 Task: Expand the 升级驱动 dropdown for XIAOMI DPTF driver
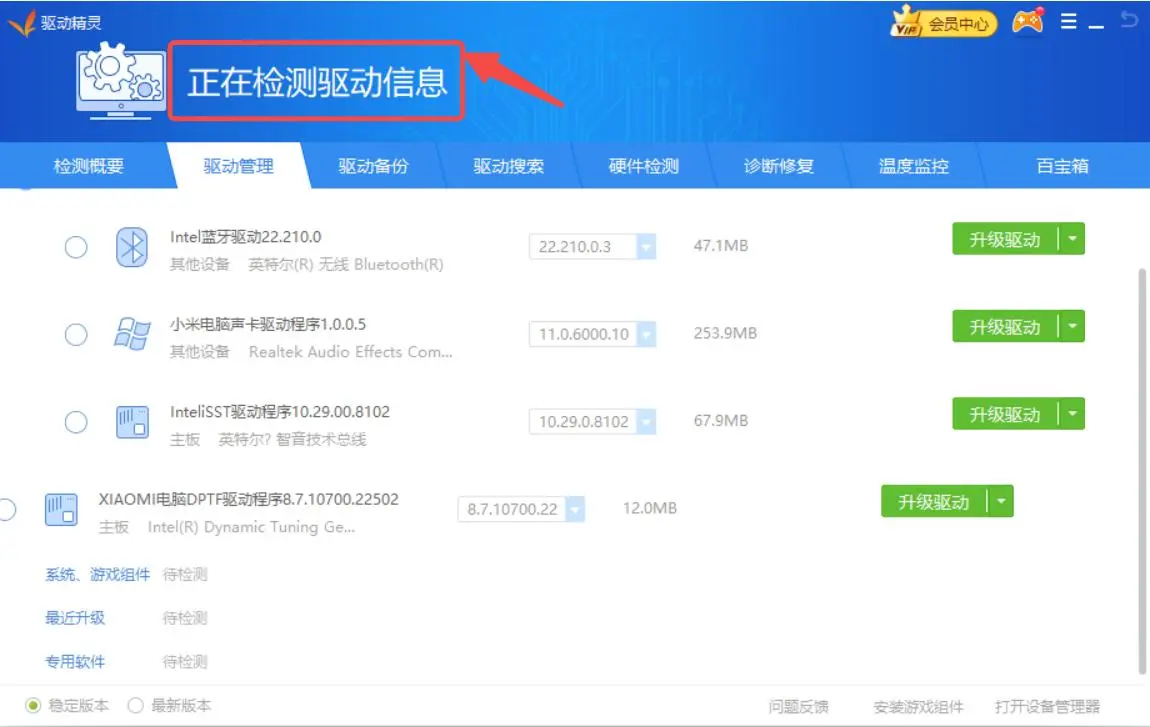click(999, 503)
